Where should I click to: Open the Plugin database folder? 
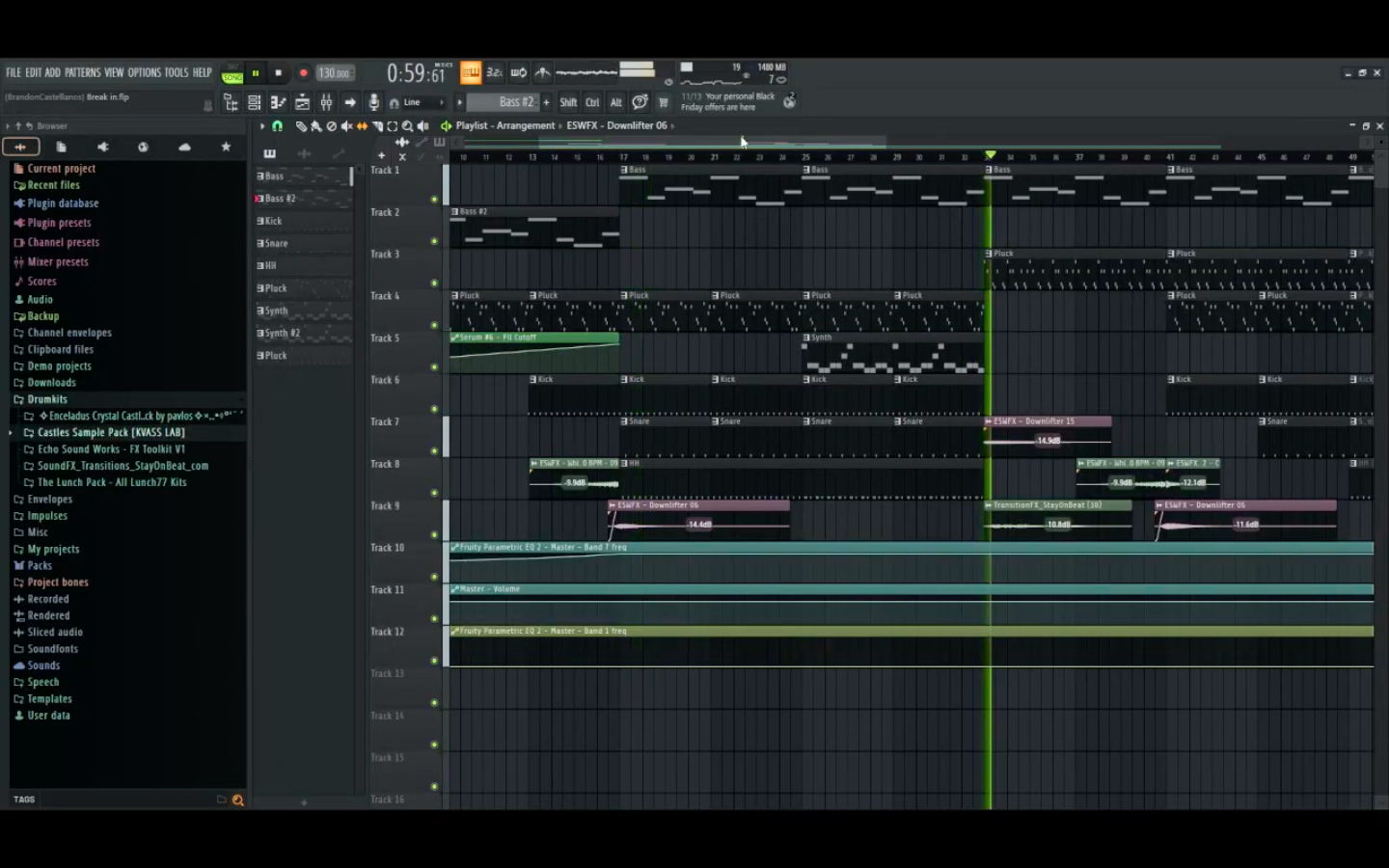click(63, 203)
